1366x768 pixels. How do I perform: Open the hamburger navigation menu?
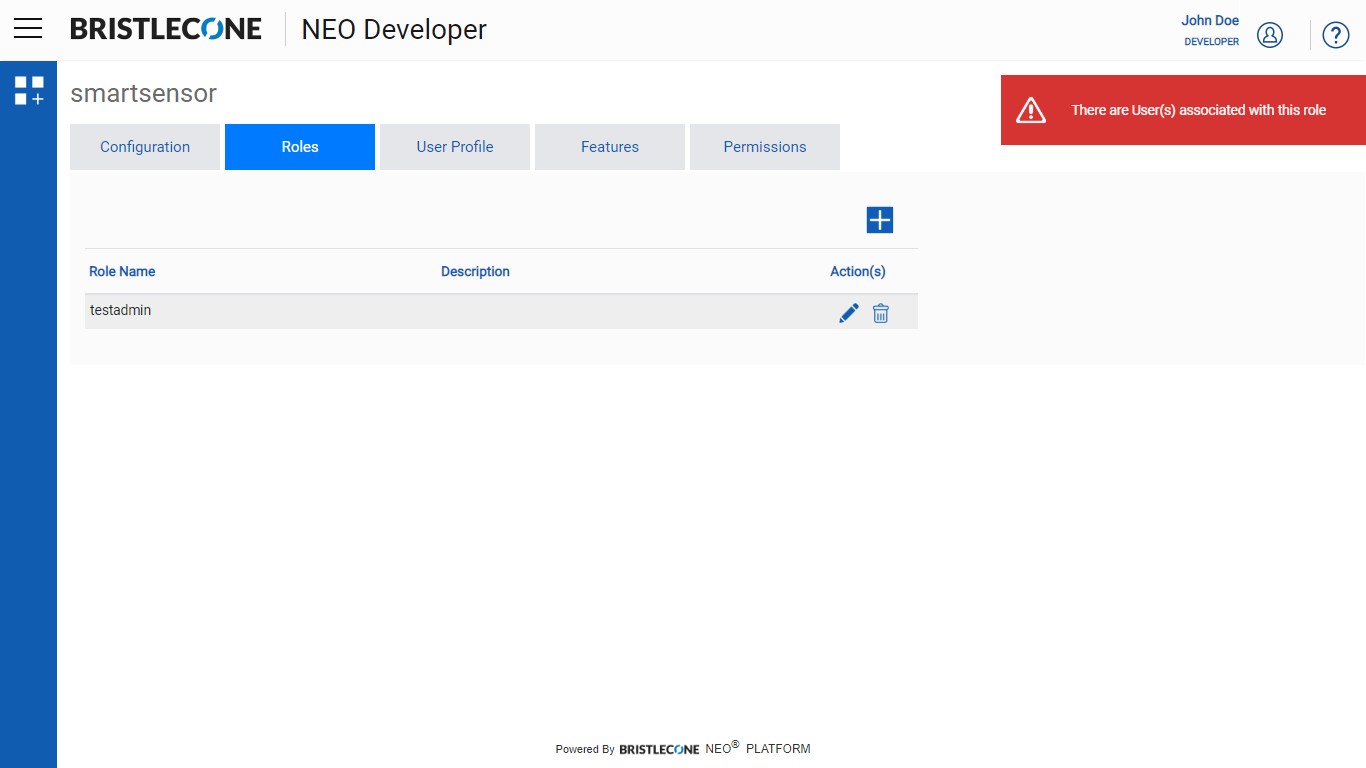[27, 28]
